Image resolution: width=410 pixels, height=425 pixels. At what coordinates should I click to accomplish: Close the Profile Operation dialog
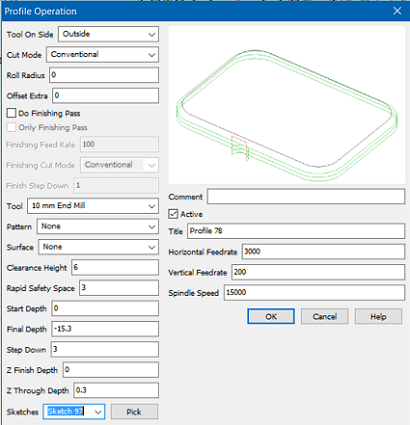pyautogui.click(x=397, y=11)
